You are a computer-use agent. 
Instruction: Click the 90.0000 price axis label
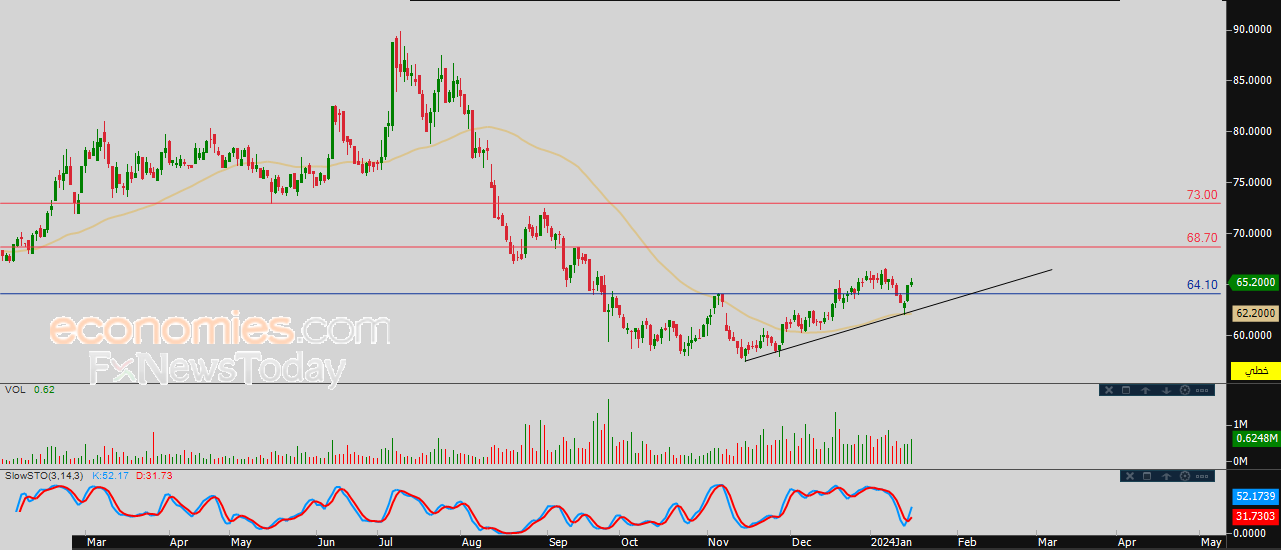(x=1252, y=29)
